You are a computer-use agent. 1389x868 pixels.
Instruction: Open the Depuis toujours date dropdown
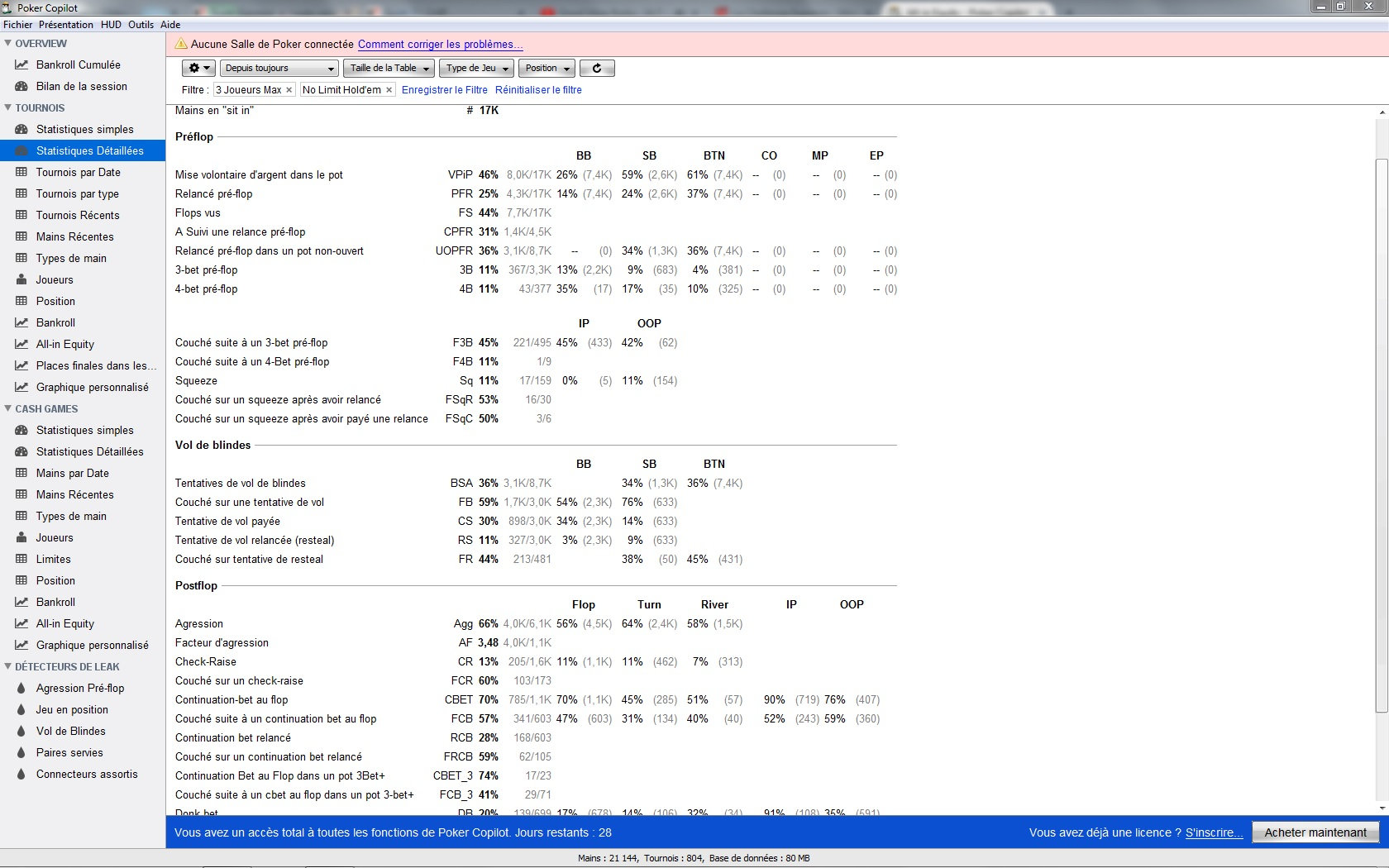coord(279,68)
